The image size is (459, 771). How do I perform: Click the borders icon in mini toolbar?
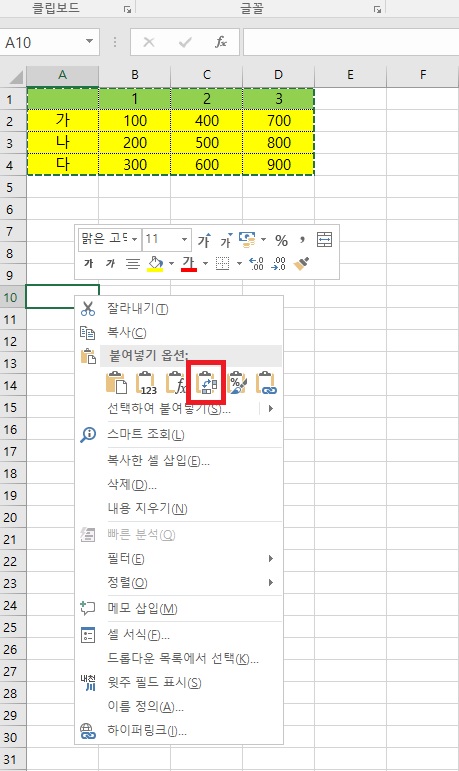click(223, 264)
